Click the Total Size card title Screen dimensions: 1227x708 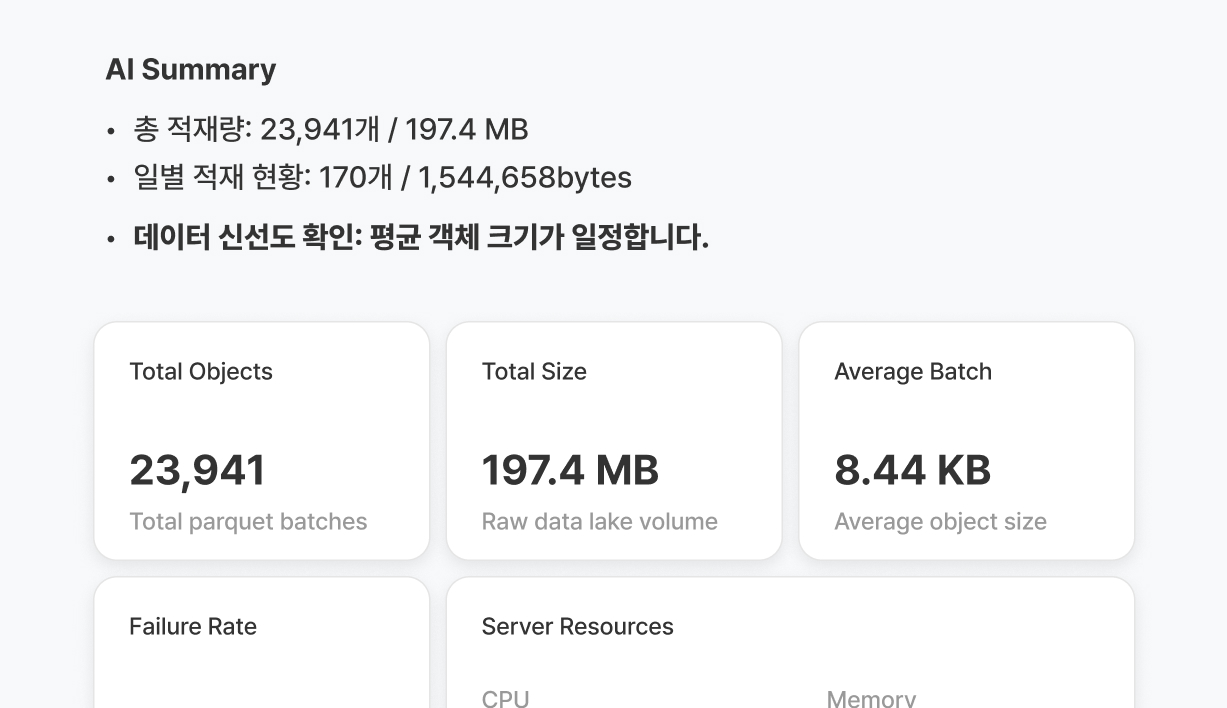click(534, 372)
